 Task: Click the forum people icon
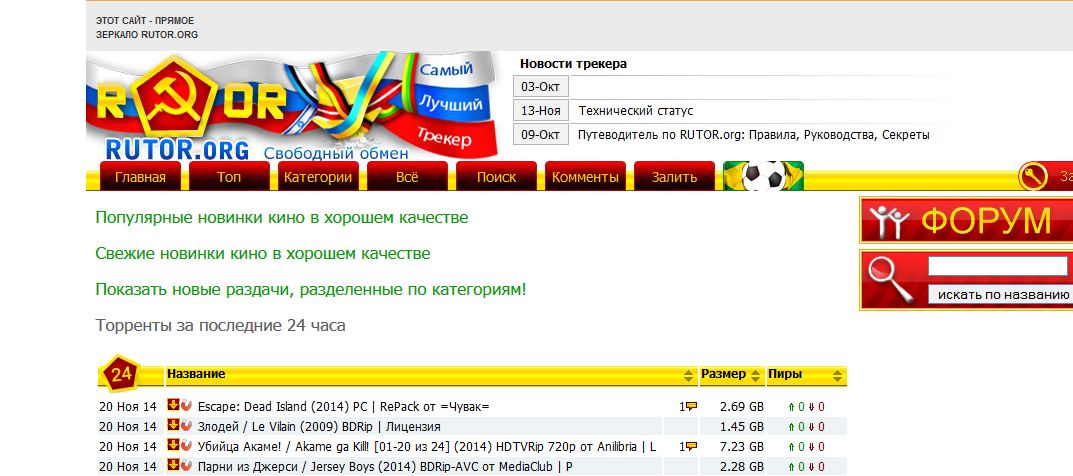click(889, 221)
